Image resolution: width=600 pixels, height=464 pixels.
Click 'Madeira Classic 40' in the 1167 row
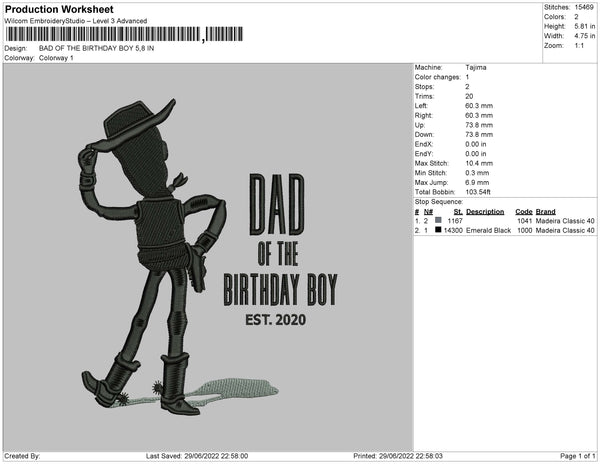tap(565, 221)
